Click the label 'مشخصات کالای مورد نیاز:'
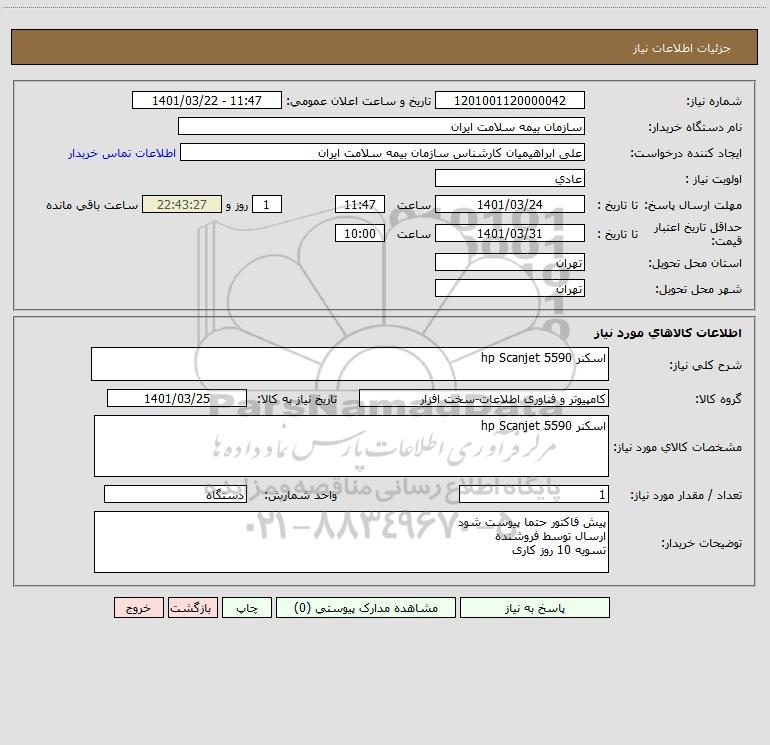 coord(678,447)
